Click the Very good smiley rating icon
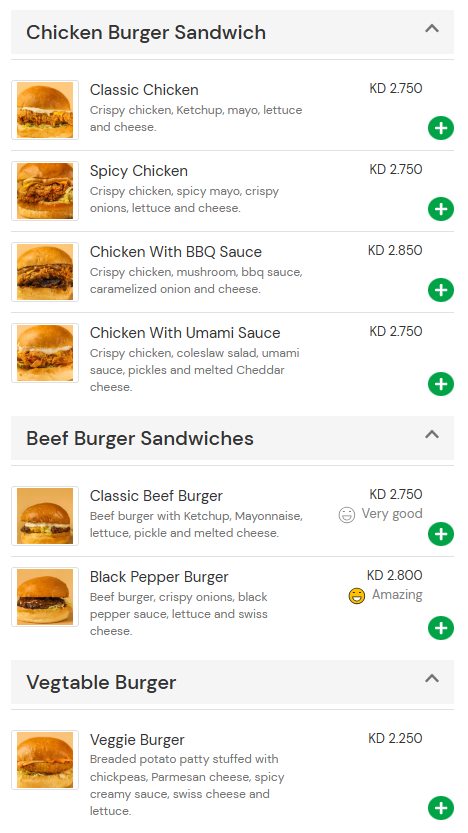The height and width of the screenshot is (833, 468). click(x=346, y=515)
